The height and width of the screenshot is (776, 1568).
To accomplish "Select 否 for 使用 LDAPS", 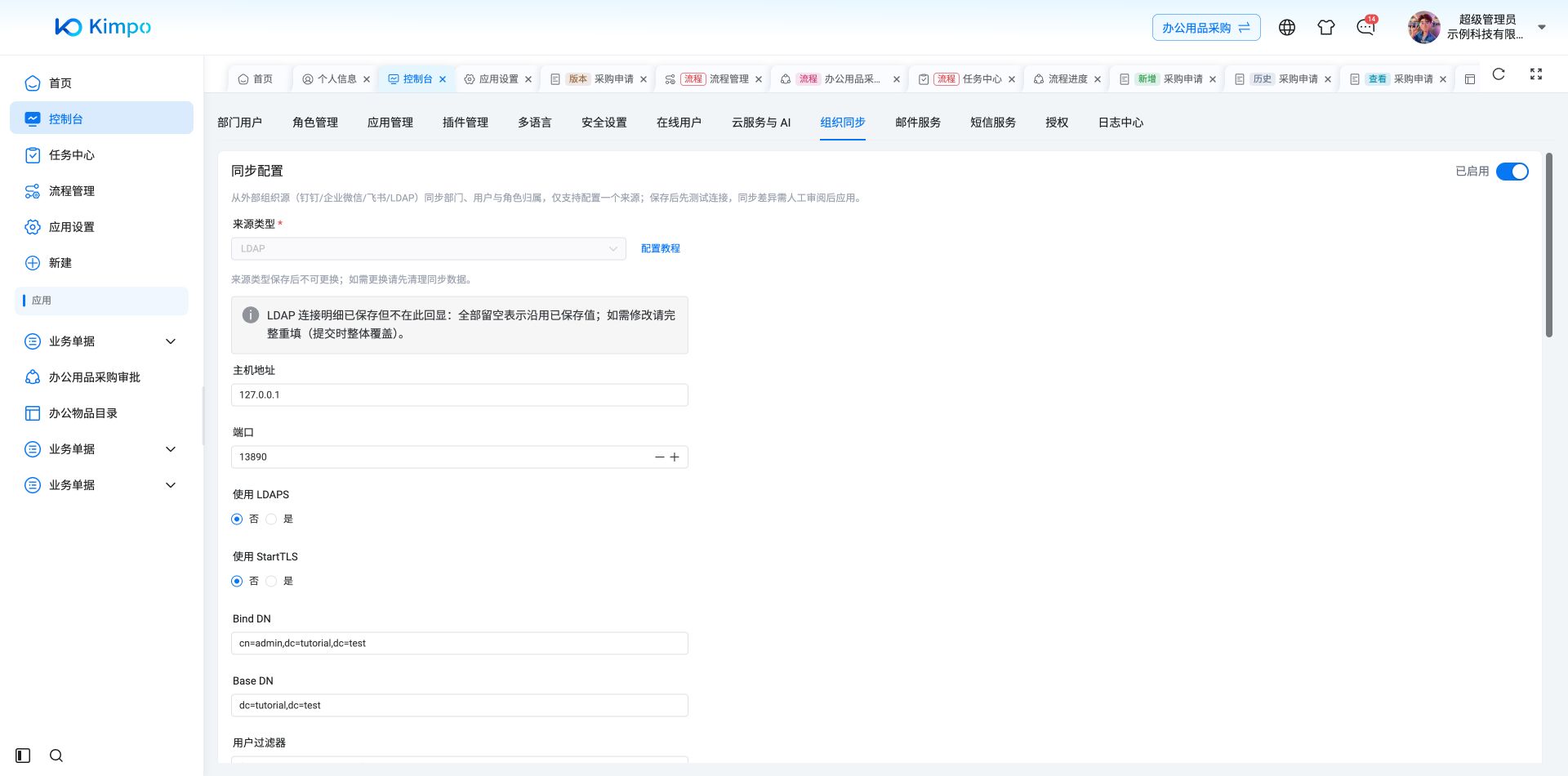I will (237, 519).
